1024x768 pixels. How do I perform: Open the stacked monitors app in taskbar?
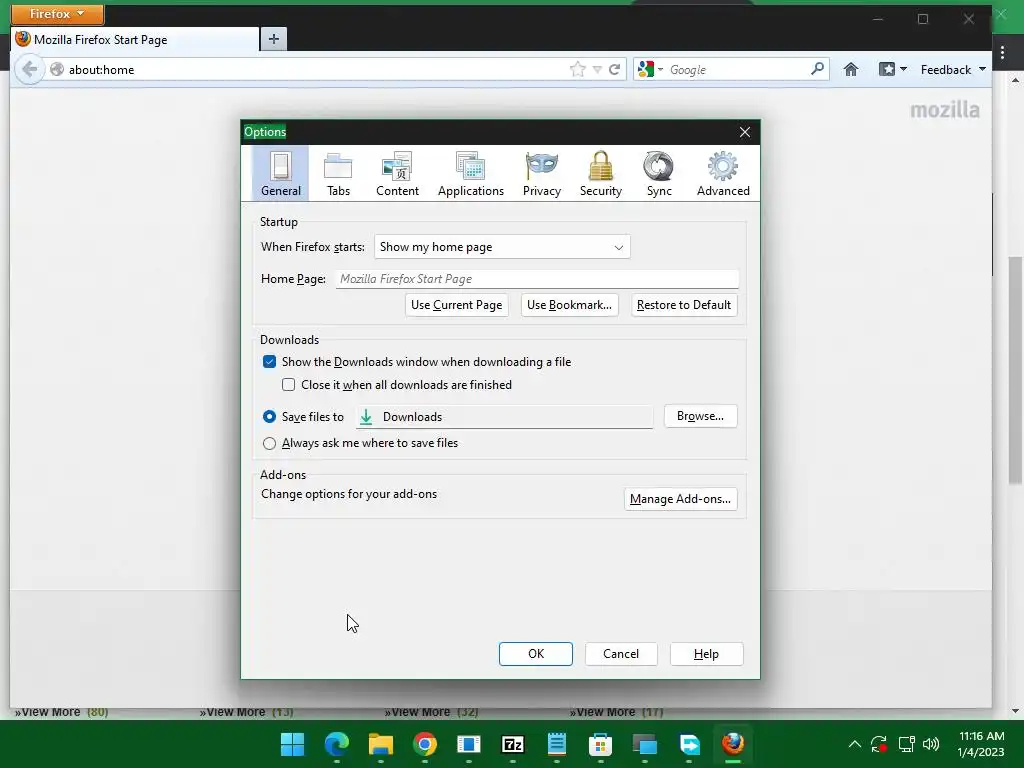(645, 744)
